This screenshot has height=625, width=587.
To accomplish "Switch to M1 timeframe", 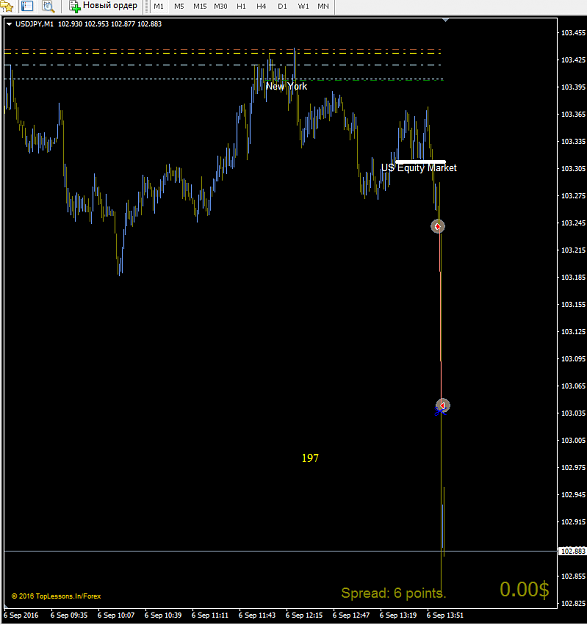I will point(158,6).
